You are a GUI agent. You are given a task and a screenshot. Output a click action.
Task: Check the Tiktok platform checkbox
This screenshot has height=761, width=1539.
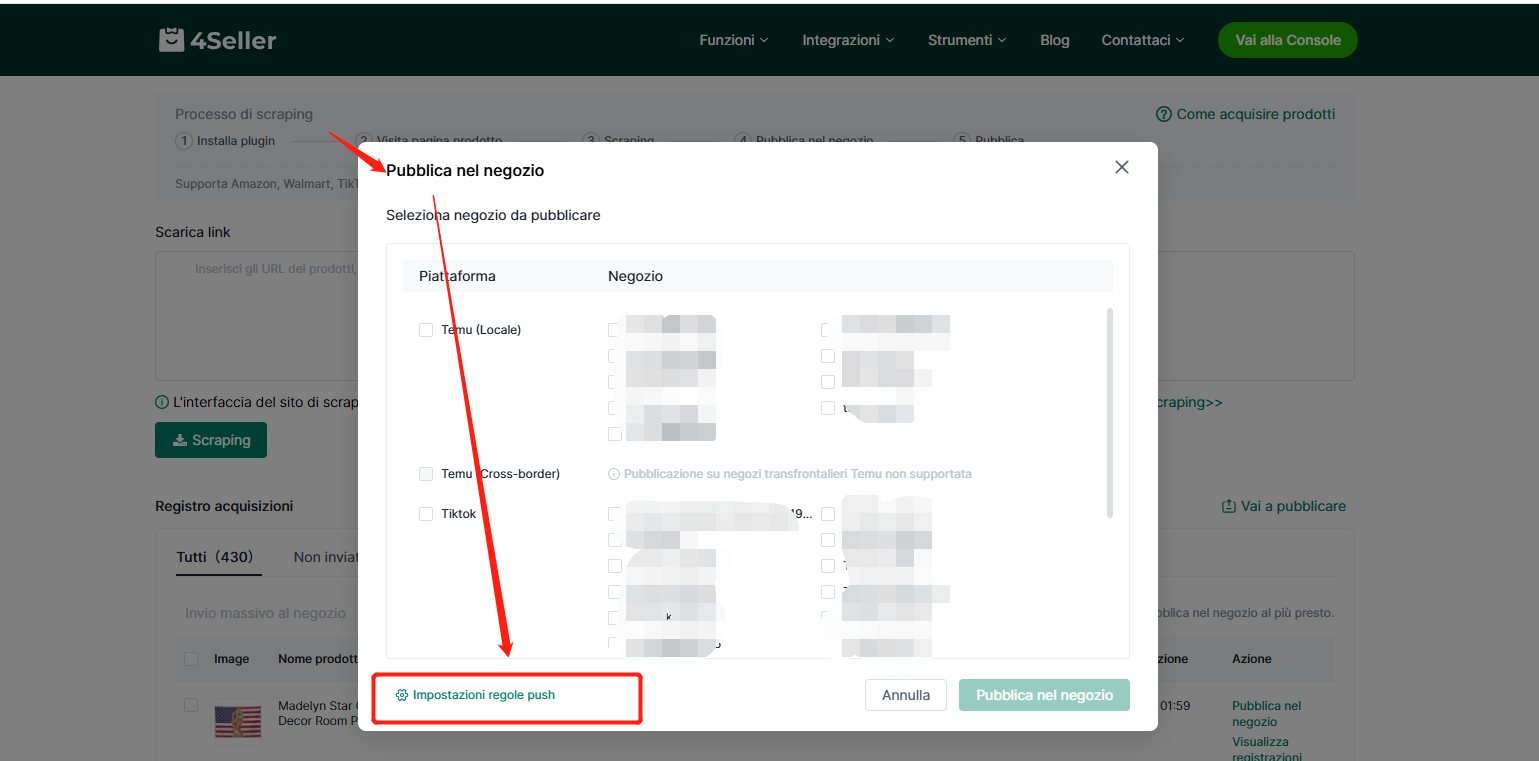point(426,514)
